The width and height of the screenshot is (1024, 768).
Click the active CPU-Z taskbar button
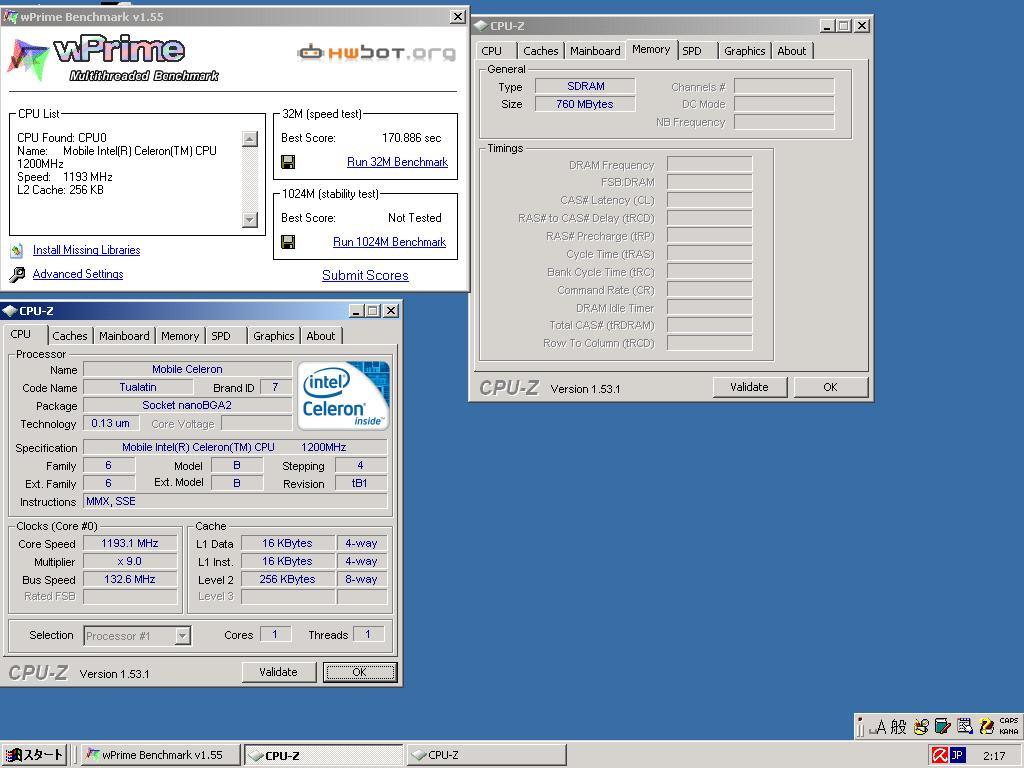(323, 755)
